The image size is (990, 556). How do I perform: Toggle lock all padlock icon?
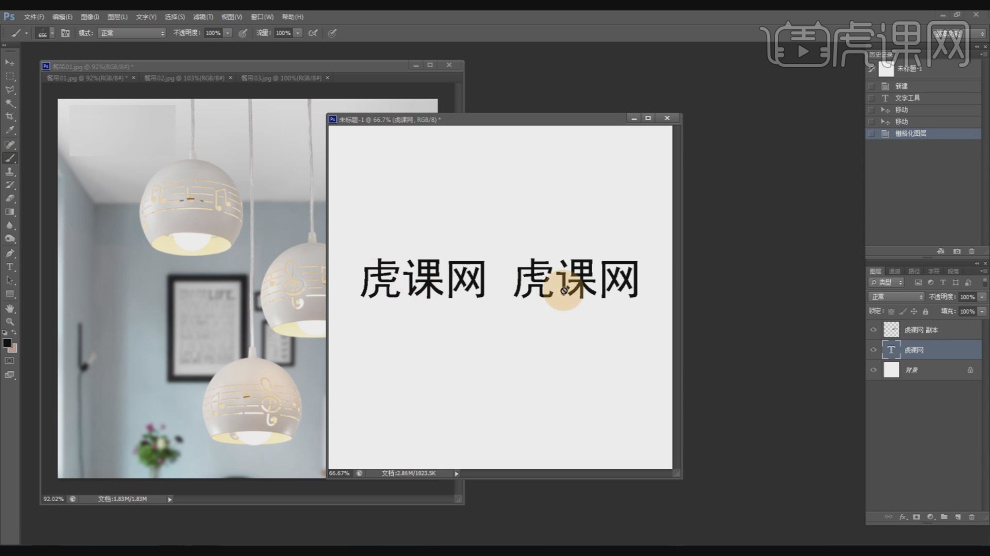[926, 312]
